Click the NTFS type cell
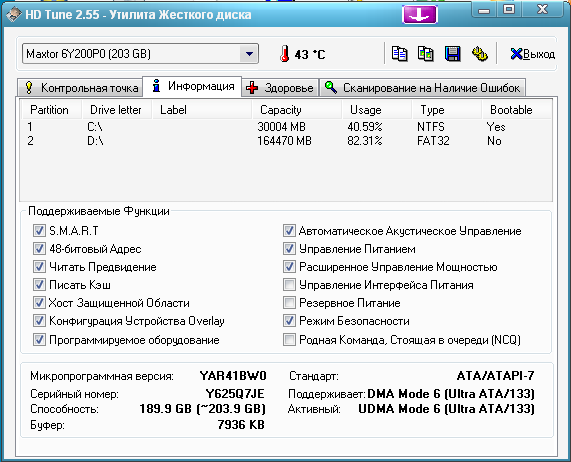Viewport: 571px width, 462px height. coord(431,127)
